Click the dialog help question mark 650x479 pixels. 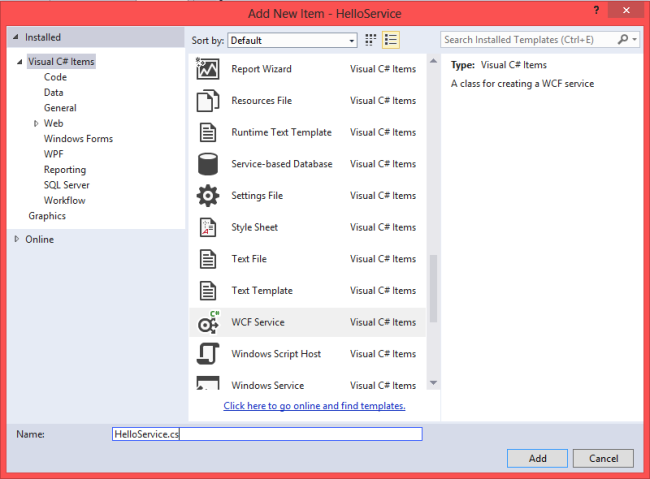click(x=596, y=10)
